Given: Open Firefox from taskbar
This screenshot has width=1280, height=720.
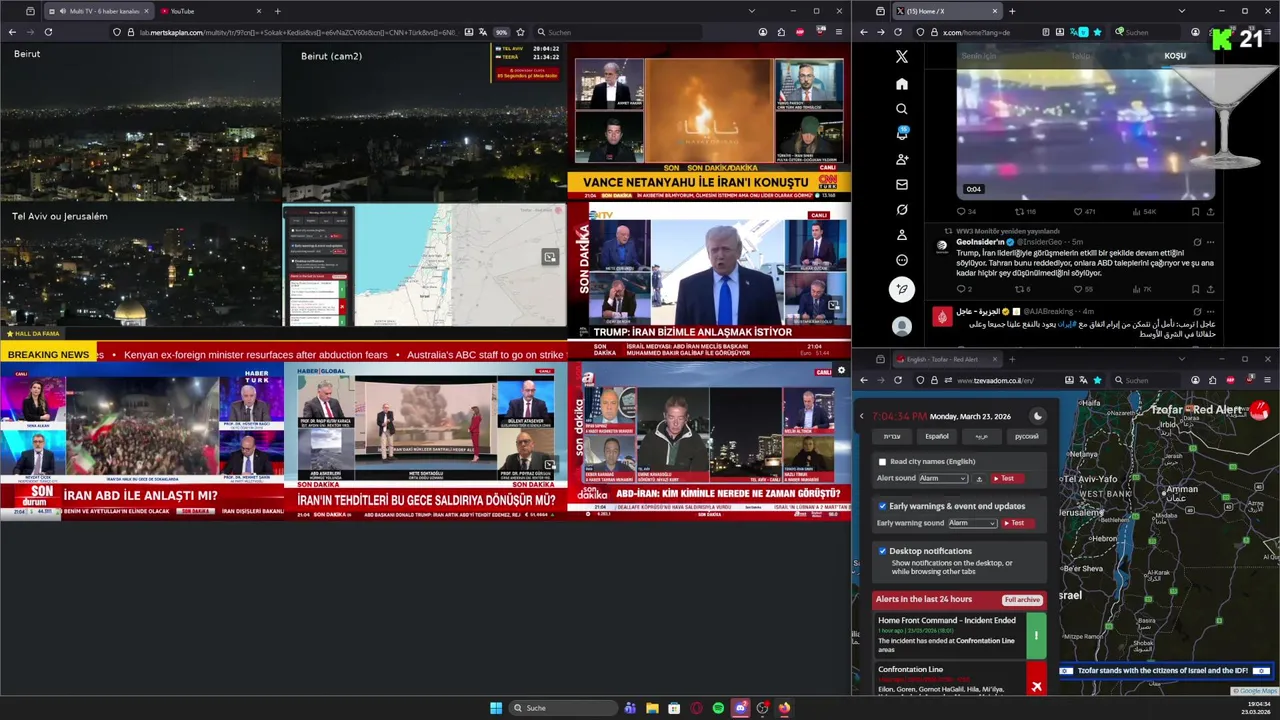Looking at the screenshot, I should click(x=784, y=708).
